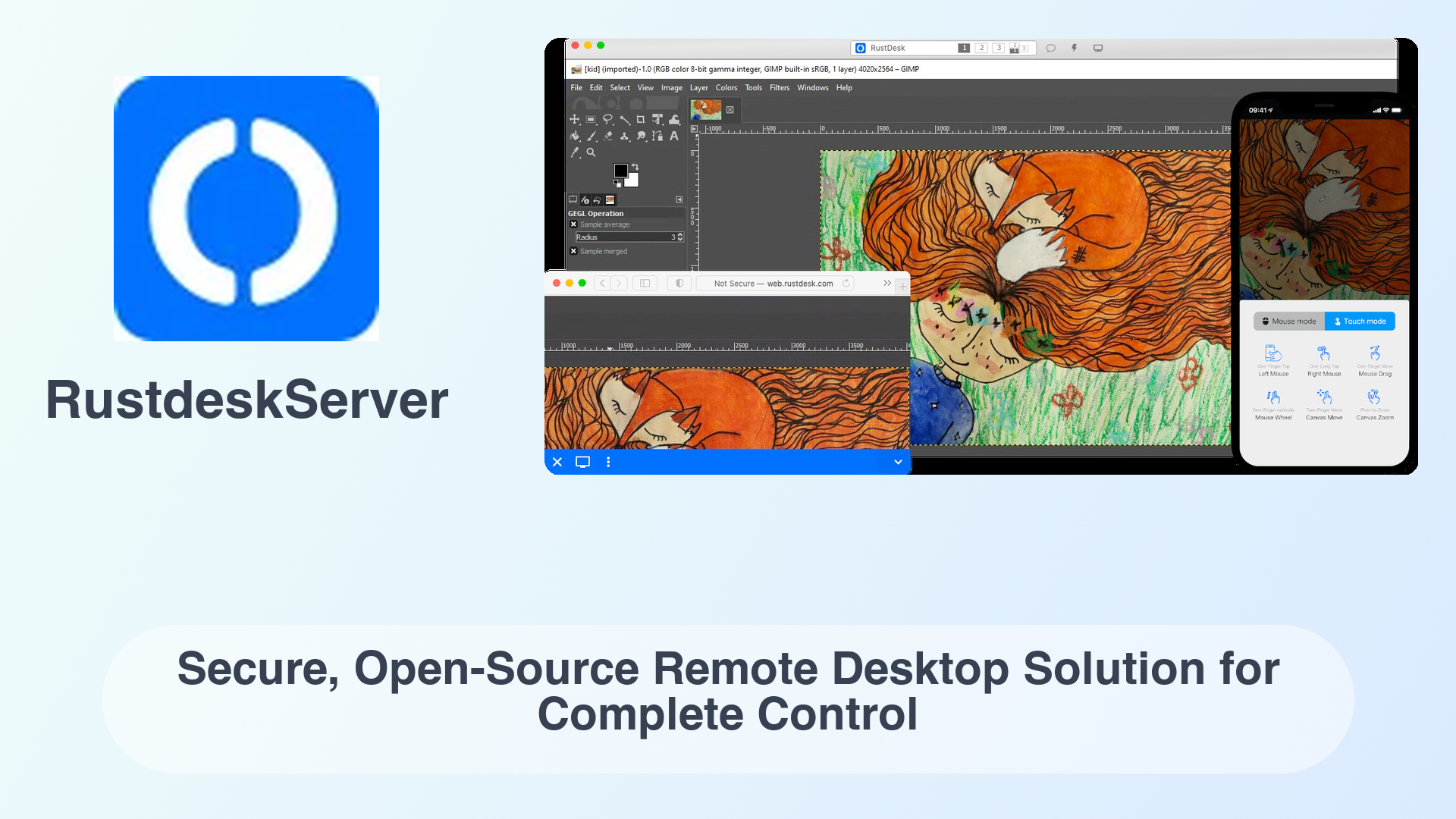Select the Image menu in GIMP
This screenshot has height=819, width=1456.
coord(671,87)
